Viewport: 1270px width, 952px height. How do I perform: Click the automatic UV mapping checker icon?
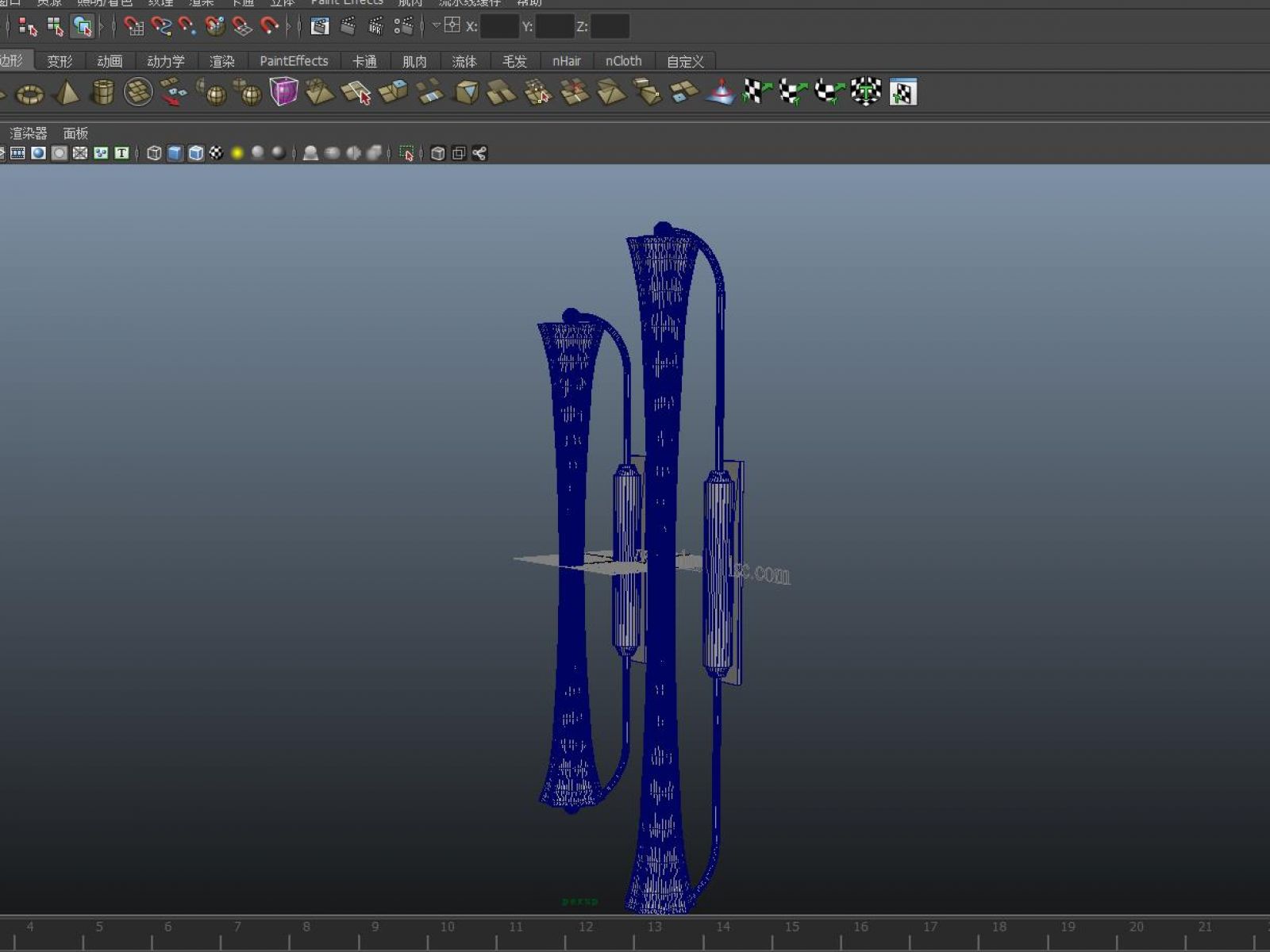coord(866,92)
